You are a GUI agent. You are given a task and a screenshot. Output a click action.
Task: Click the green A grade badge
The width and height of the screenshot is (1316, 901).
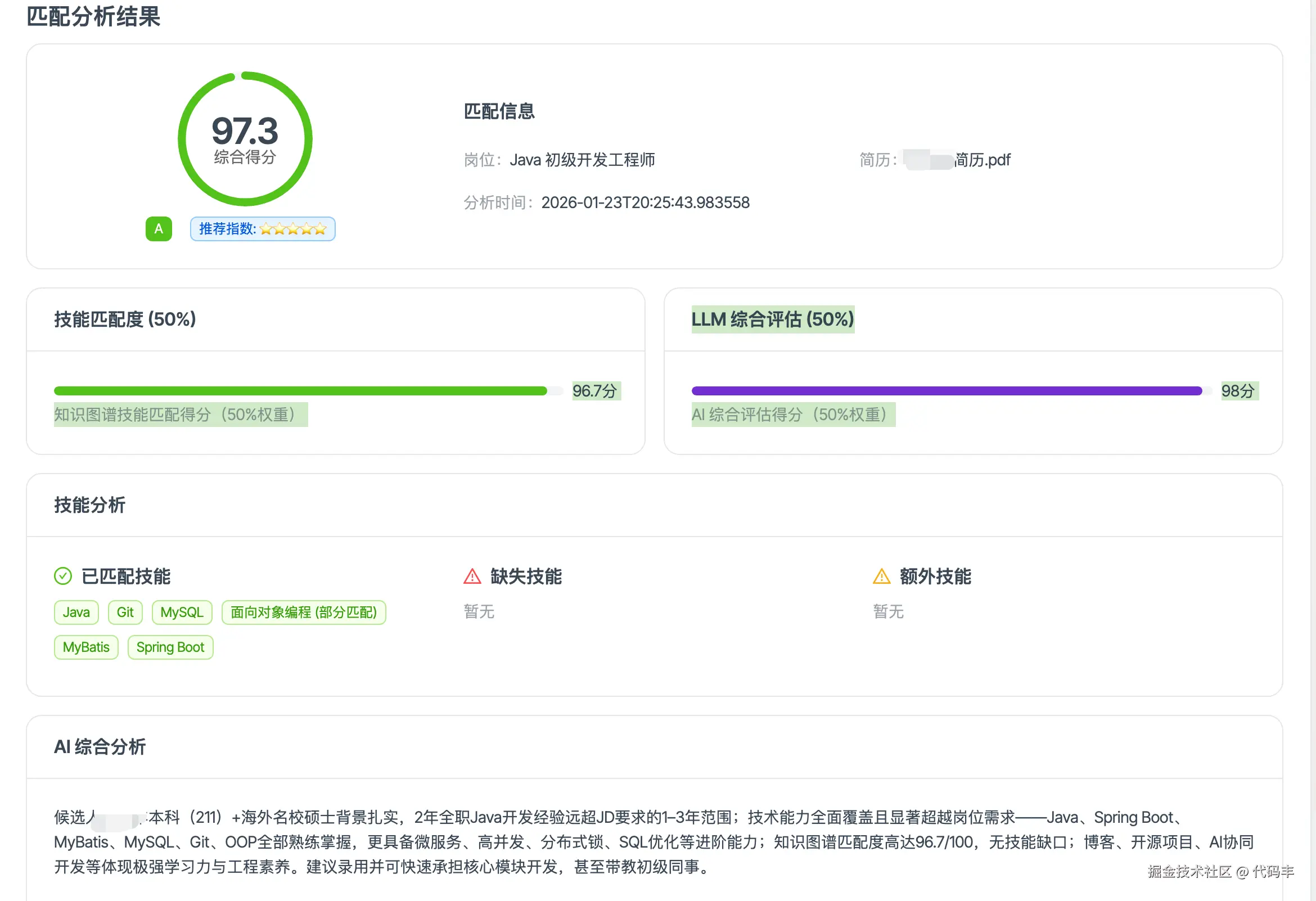pos(159,229)
